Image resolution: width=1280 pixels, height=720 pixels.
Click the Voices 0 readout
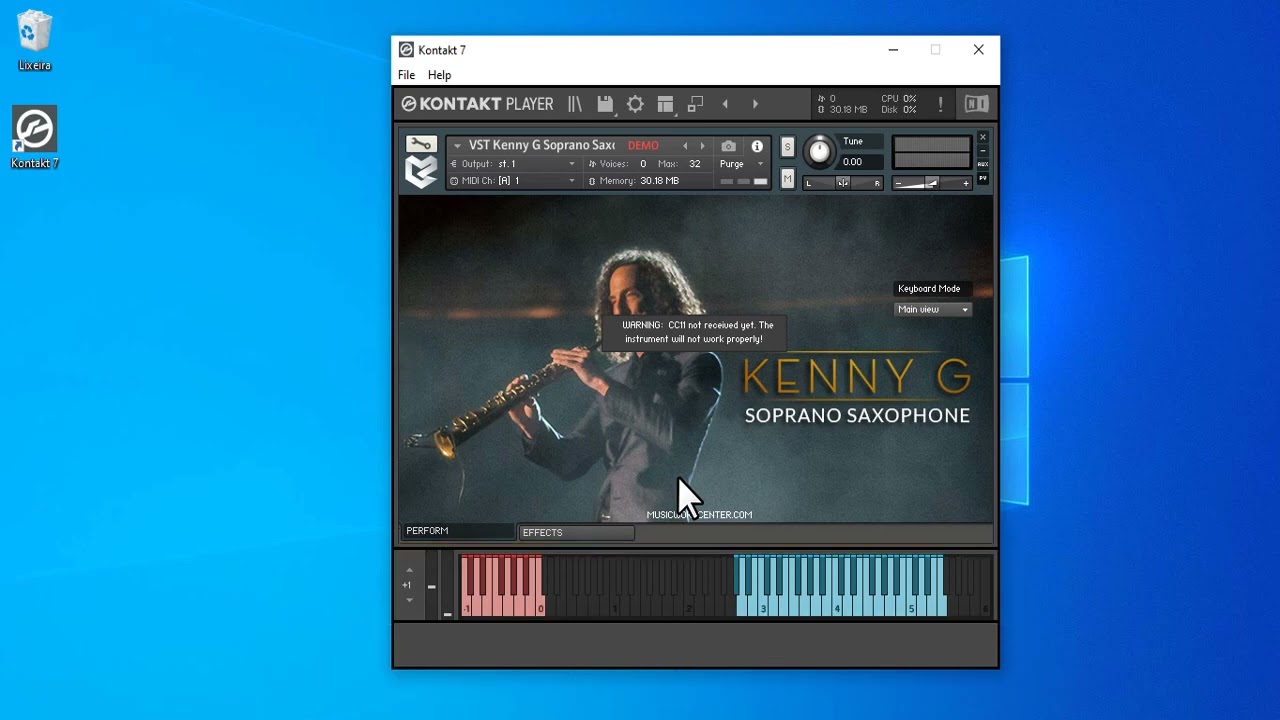coord(618,164)
